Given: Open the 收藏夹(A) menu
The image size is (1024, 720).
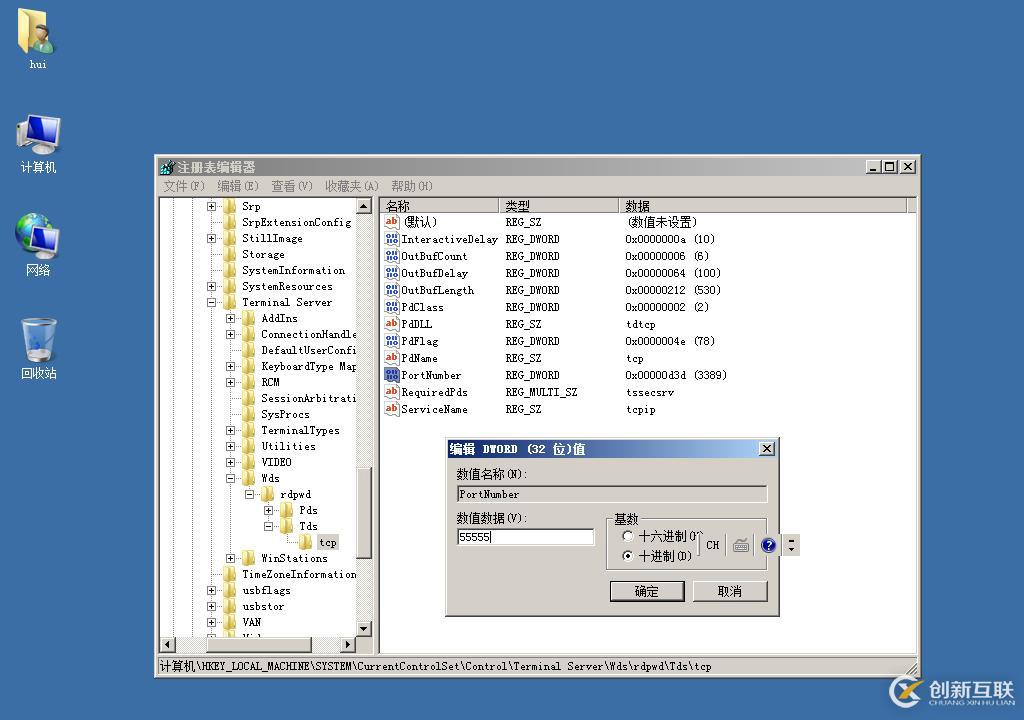Looking at the screenshot, I should 351,186.
